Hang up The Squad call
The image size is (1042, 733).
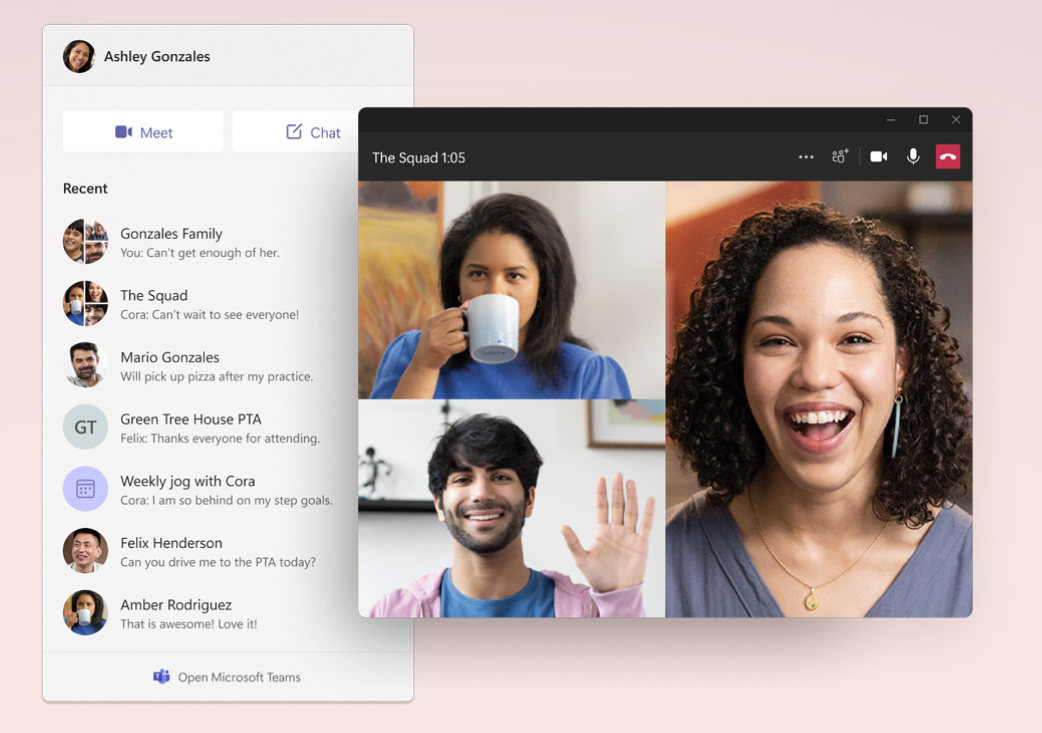tap(948, 157)
